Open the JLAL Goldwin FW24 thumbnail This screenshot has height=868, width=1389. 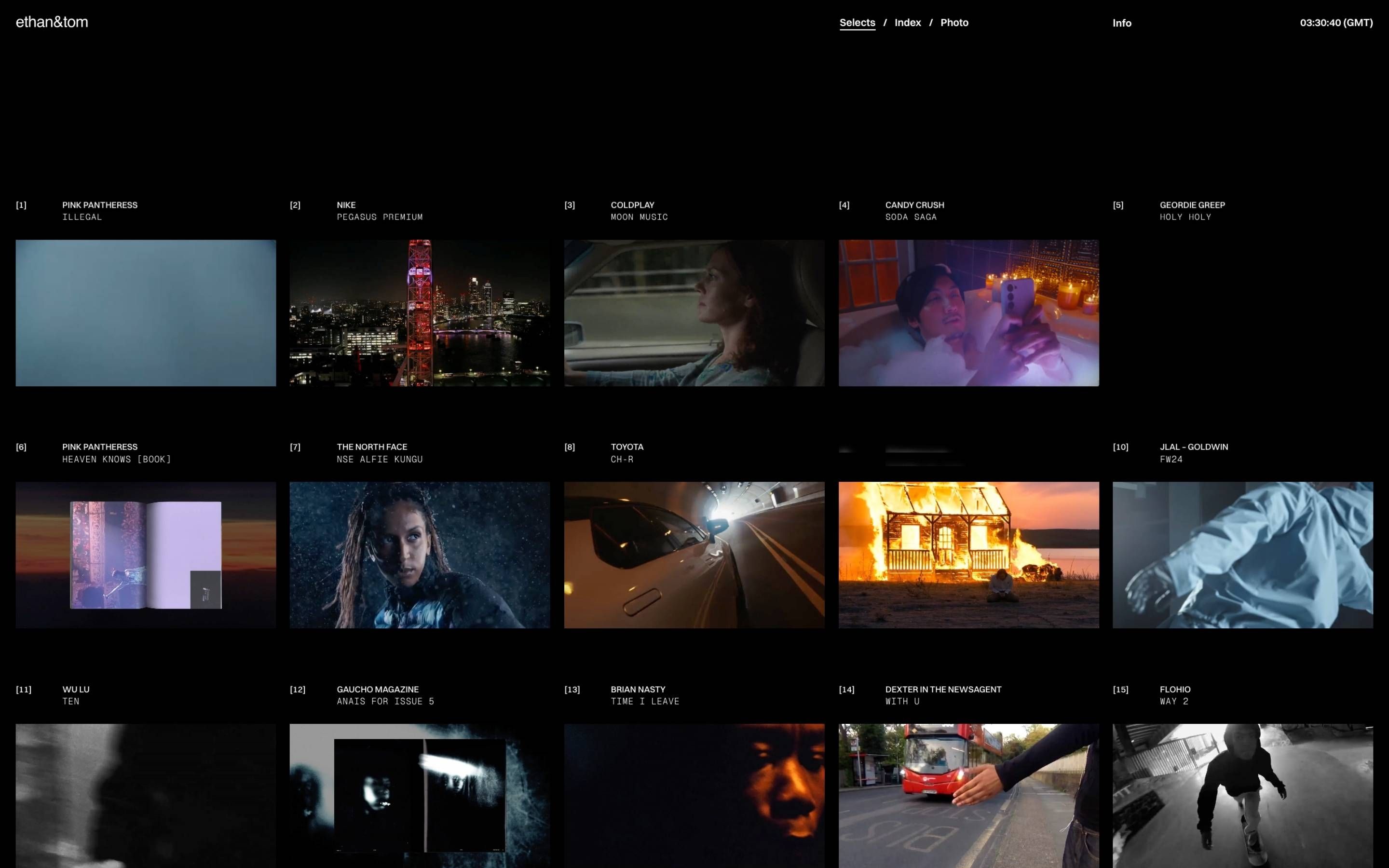pyautogui.click(x=1243, y=555)
